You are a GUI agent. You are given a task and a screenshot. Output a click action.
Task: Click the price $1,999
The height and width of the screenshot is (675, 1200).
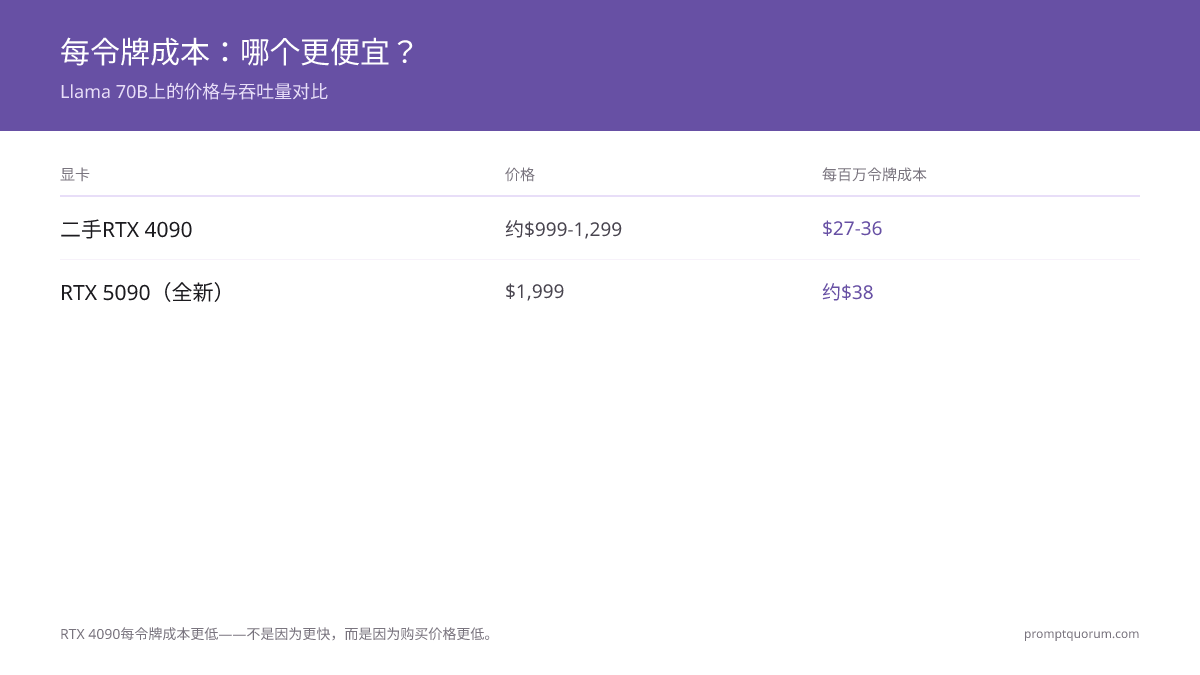point(534,291)
